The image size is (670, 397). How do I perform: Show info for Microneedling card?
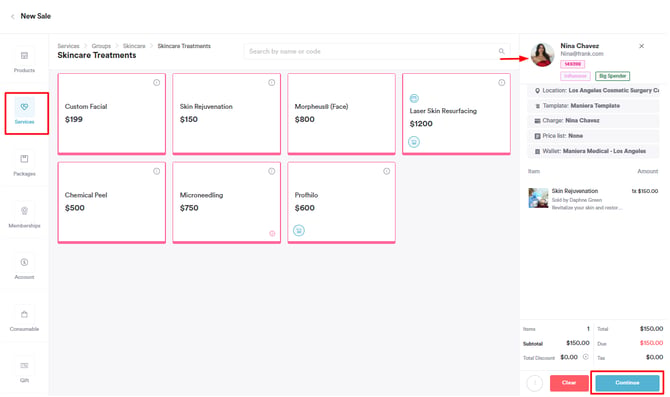click(272, 171)
